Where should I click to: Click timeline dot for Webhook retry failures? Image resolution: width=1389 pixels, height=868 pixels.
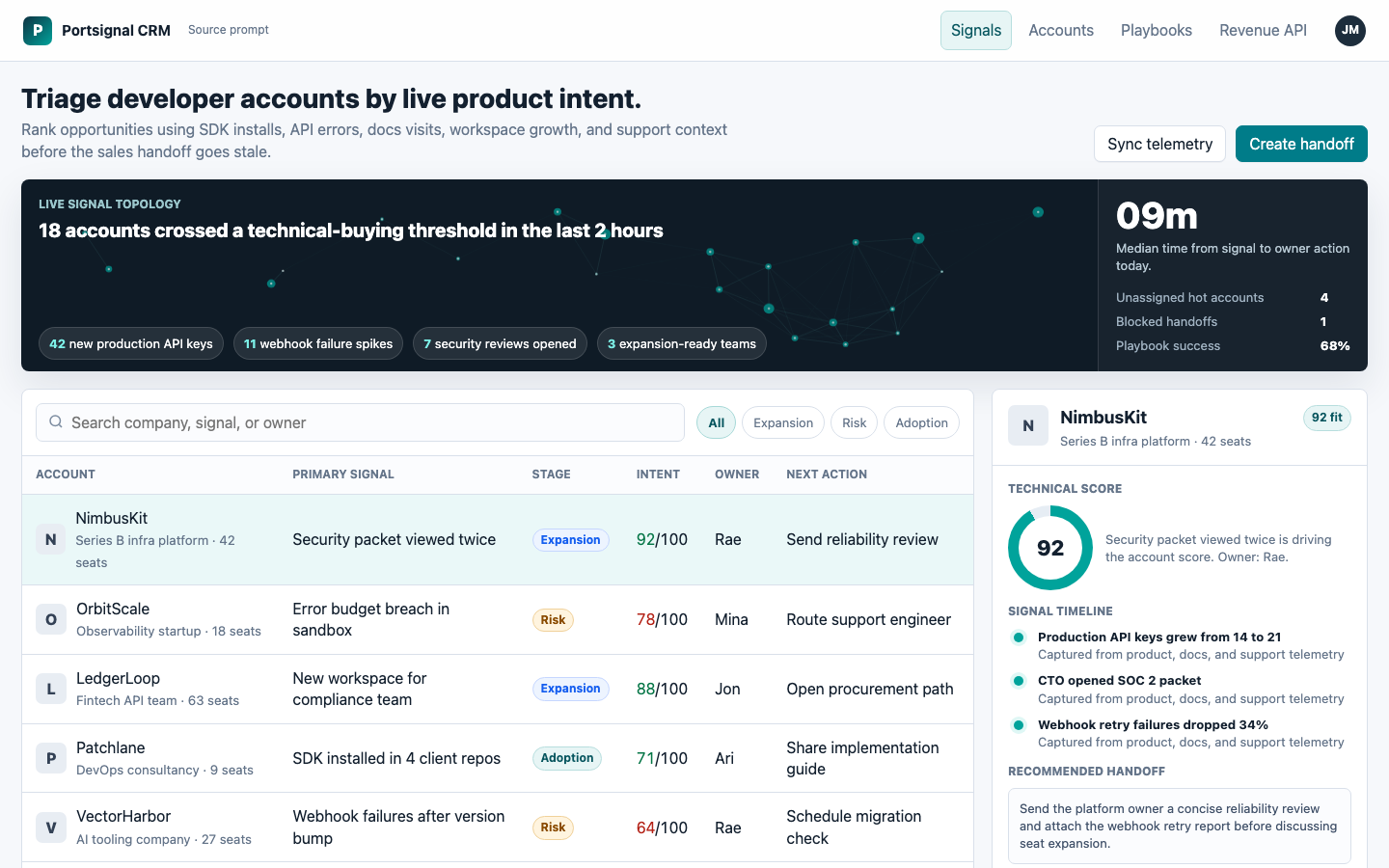[x=1018, y=724]
